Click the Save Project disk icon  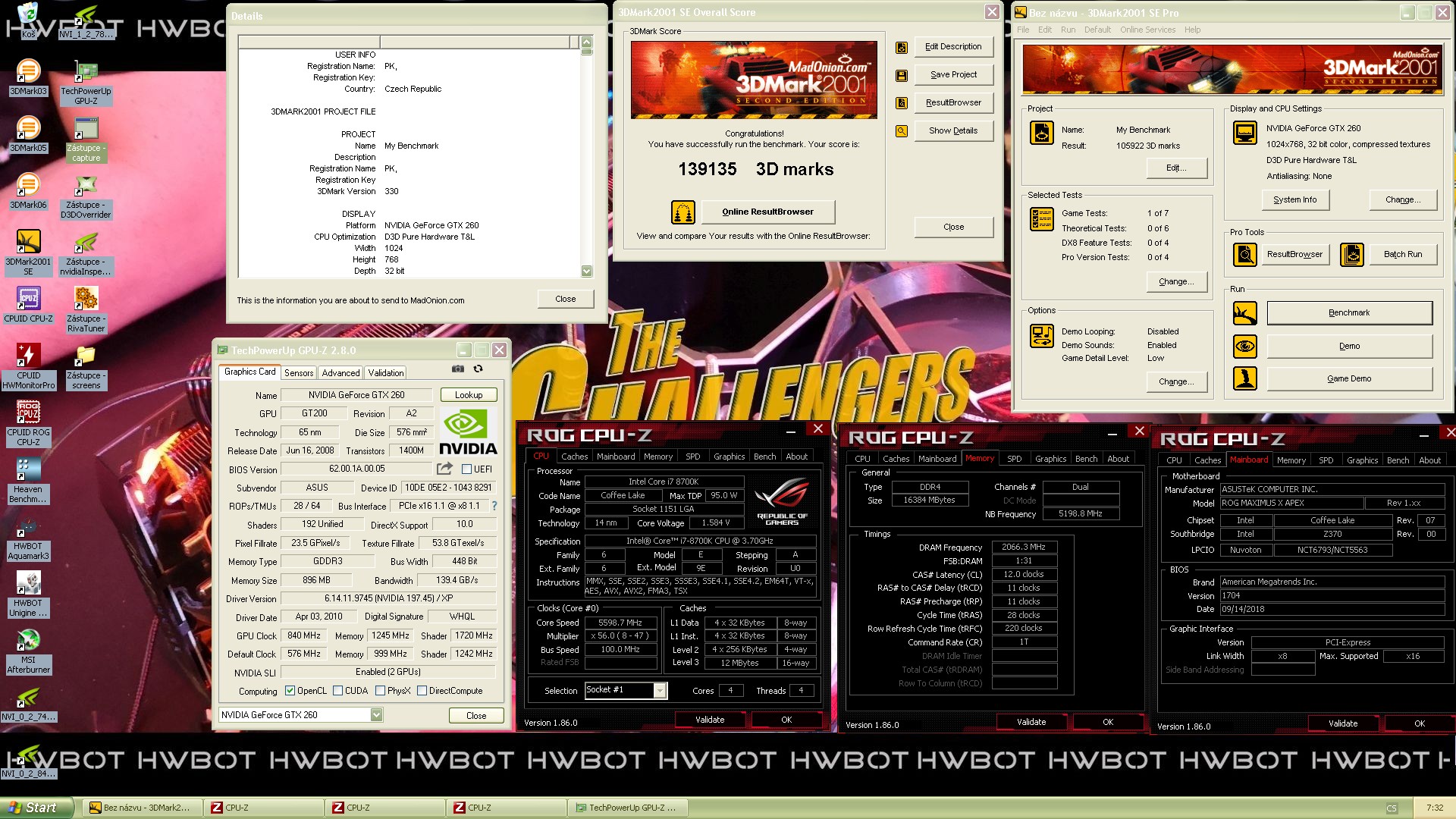tap(902, 75)
